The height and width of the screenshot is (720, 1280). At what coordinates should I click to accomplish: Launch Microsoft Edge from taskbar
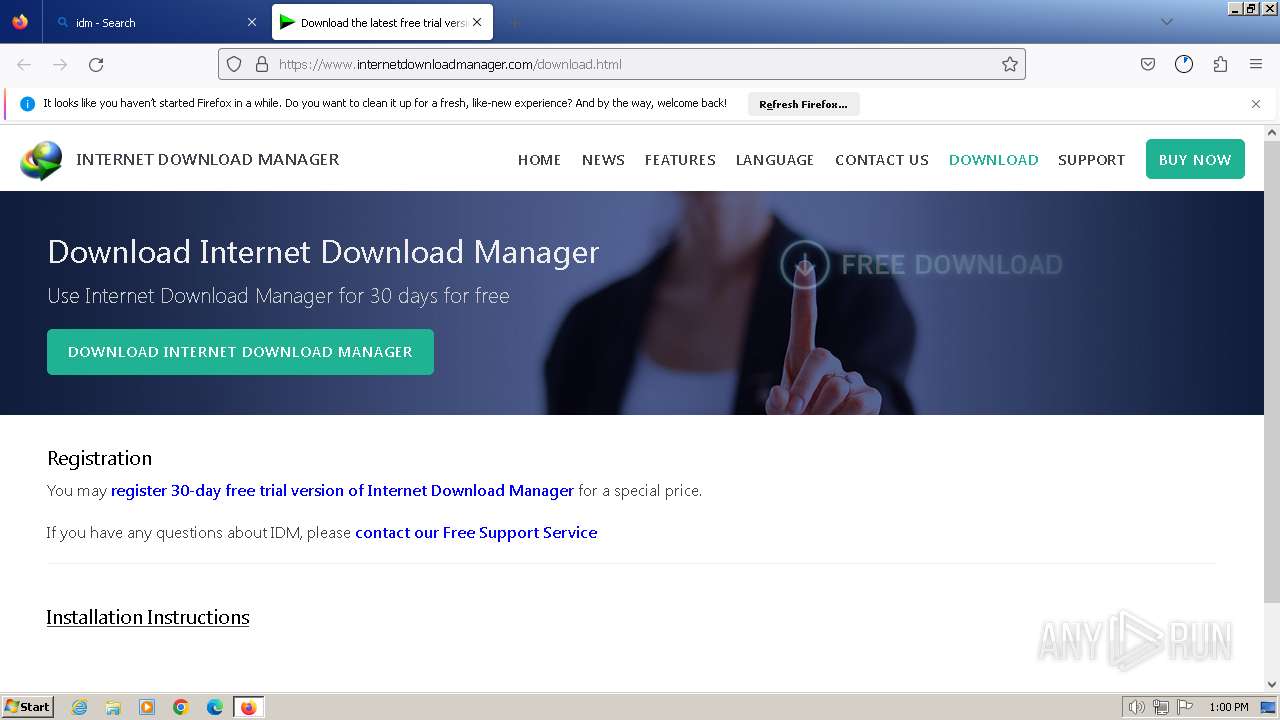tap(215, 707)
